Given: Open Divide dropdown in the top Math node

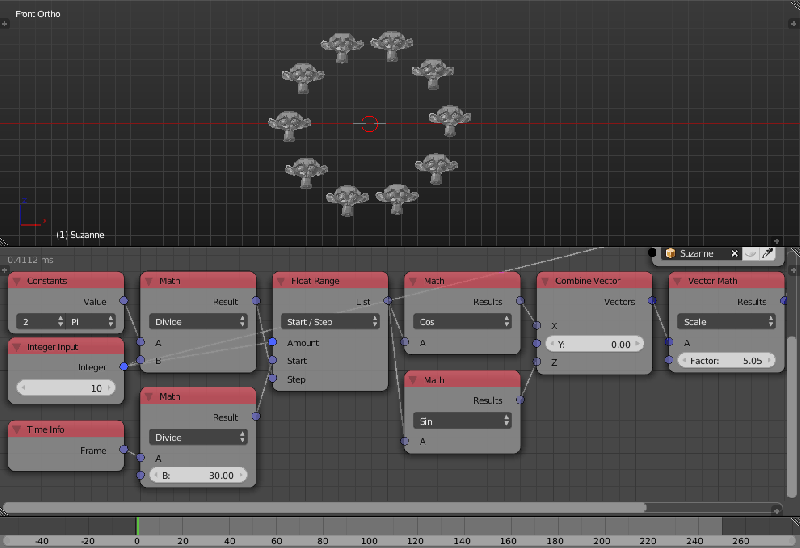Looking at the screenshot, I should (198, 321).
